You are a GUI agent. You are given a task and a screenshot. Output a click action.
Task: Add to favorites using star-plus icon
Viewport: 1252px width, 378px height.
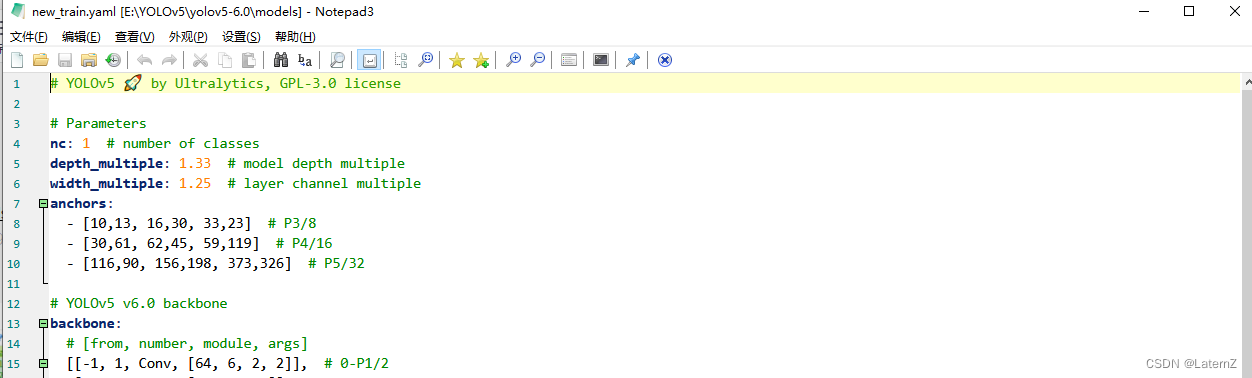point(481,60)
